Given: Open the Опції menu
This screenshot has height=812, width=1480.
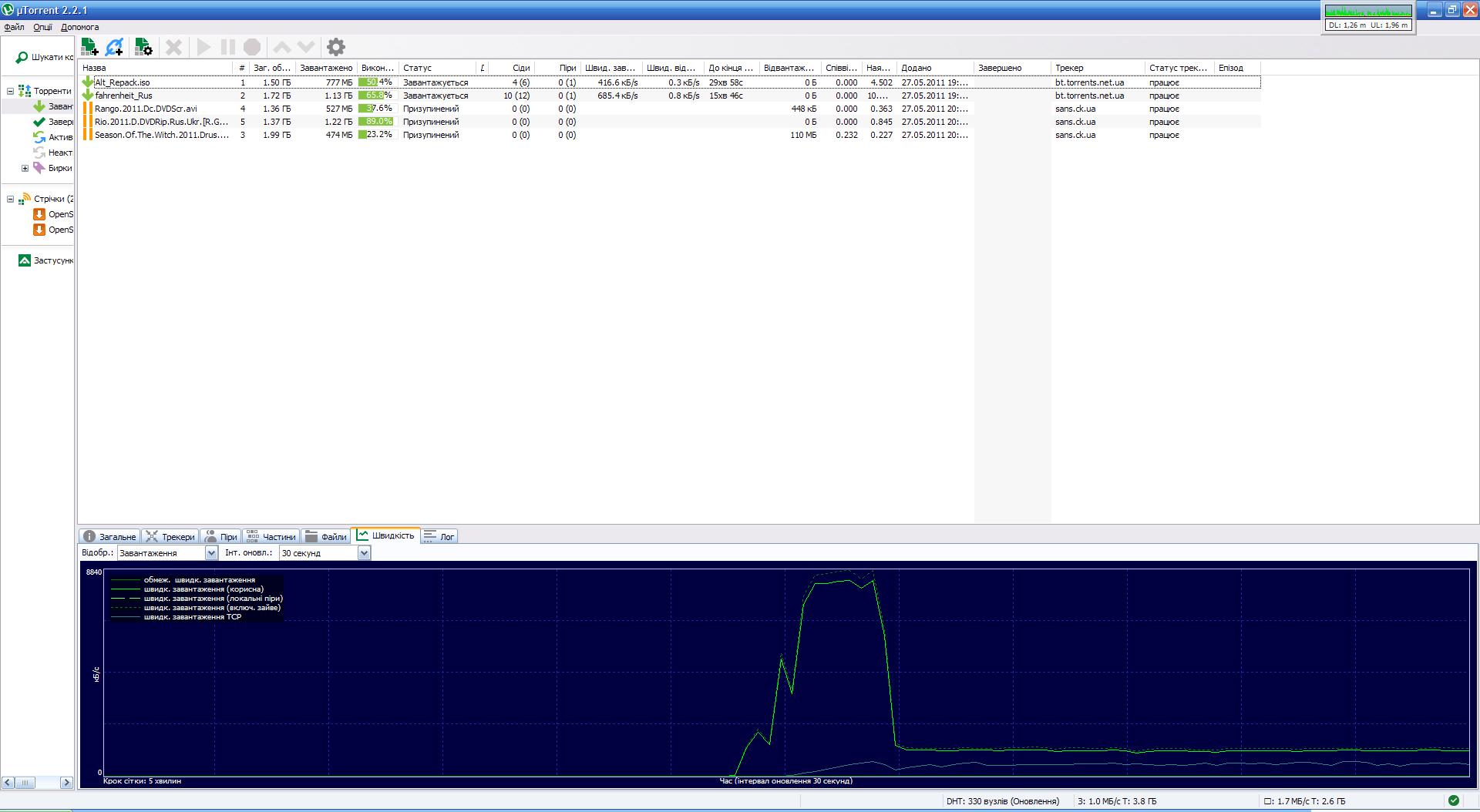Looking at the screenshot, I should [42, 27].
